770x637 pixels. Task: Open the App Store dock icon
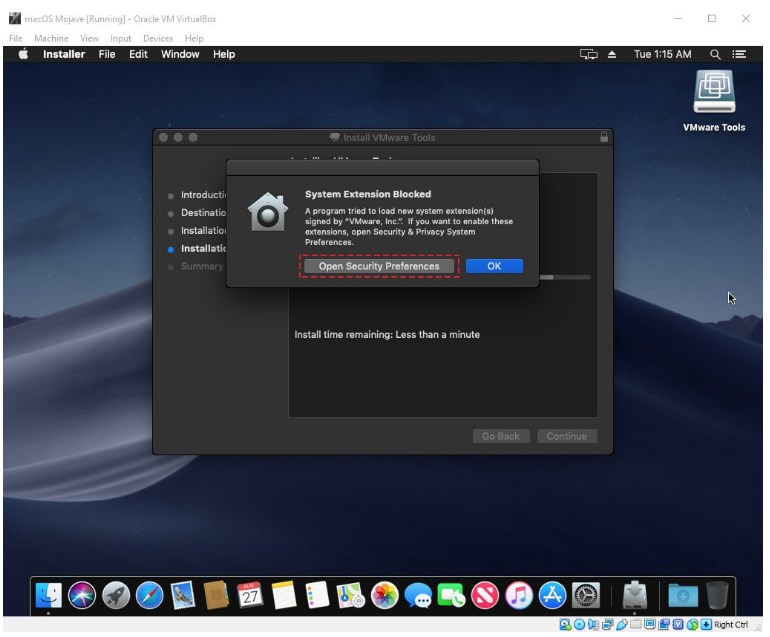[552, 596]
